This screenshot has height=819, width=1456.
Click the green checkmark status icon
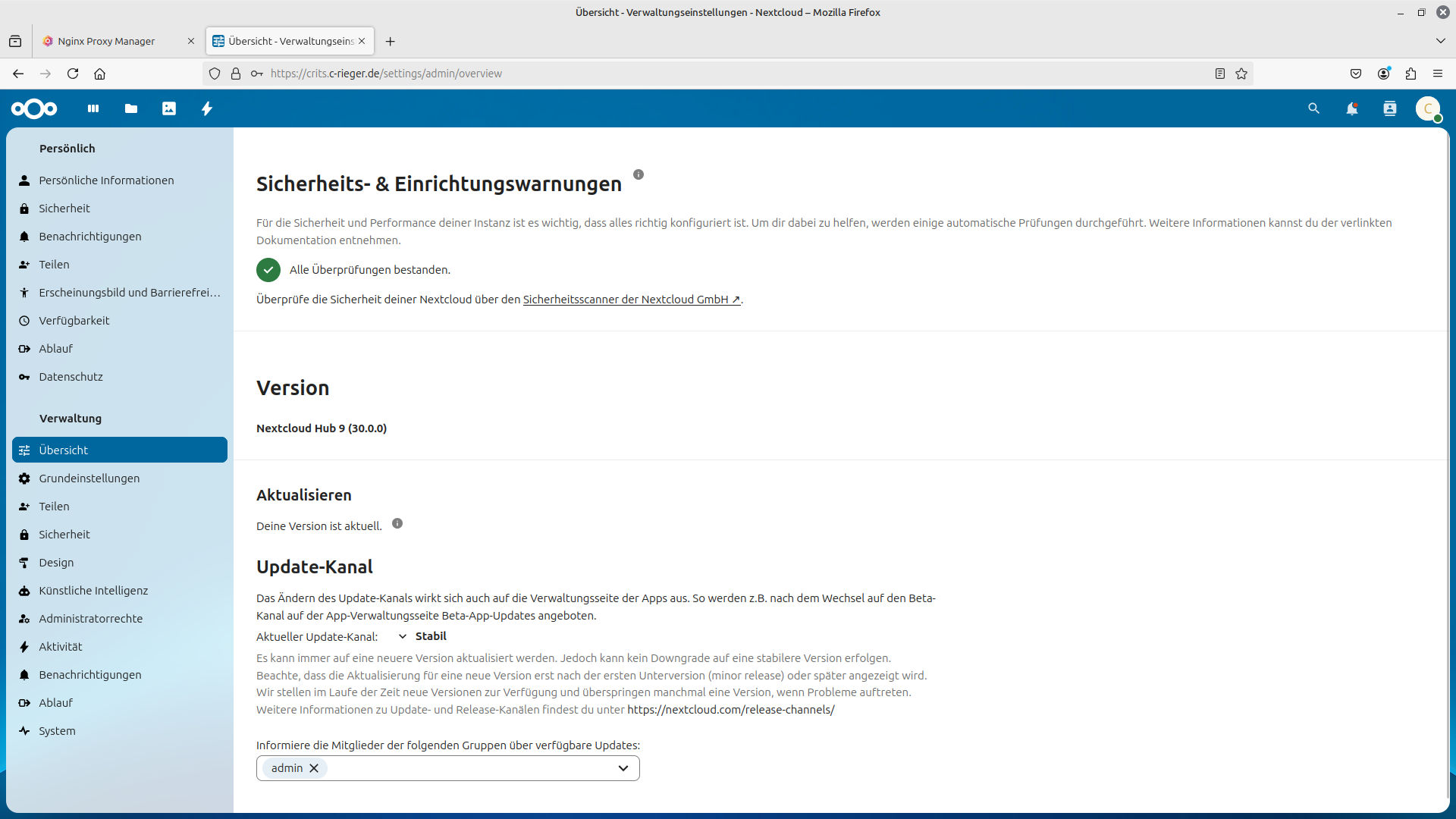(268, 270)
